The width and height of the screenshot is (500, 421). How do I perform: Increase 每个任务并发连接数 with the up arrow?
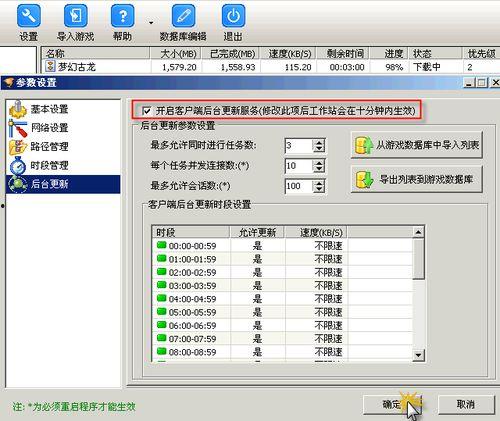(x=319, y=162)
